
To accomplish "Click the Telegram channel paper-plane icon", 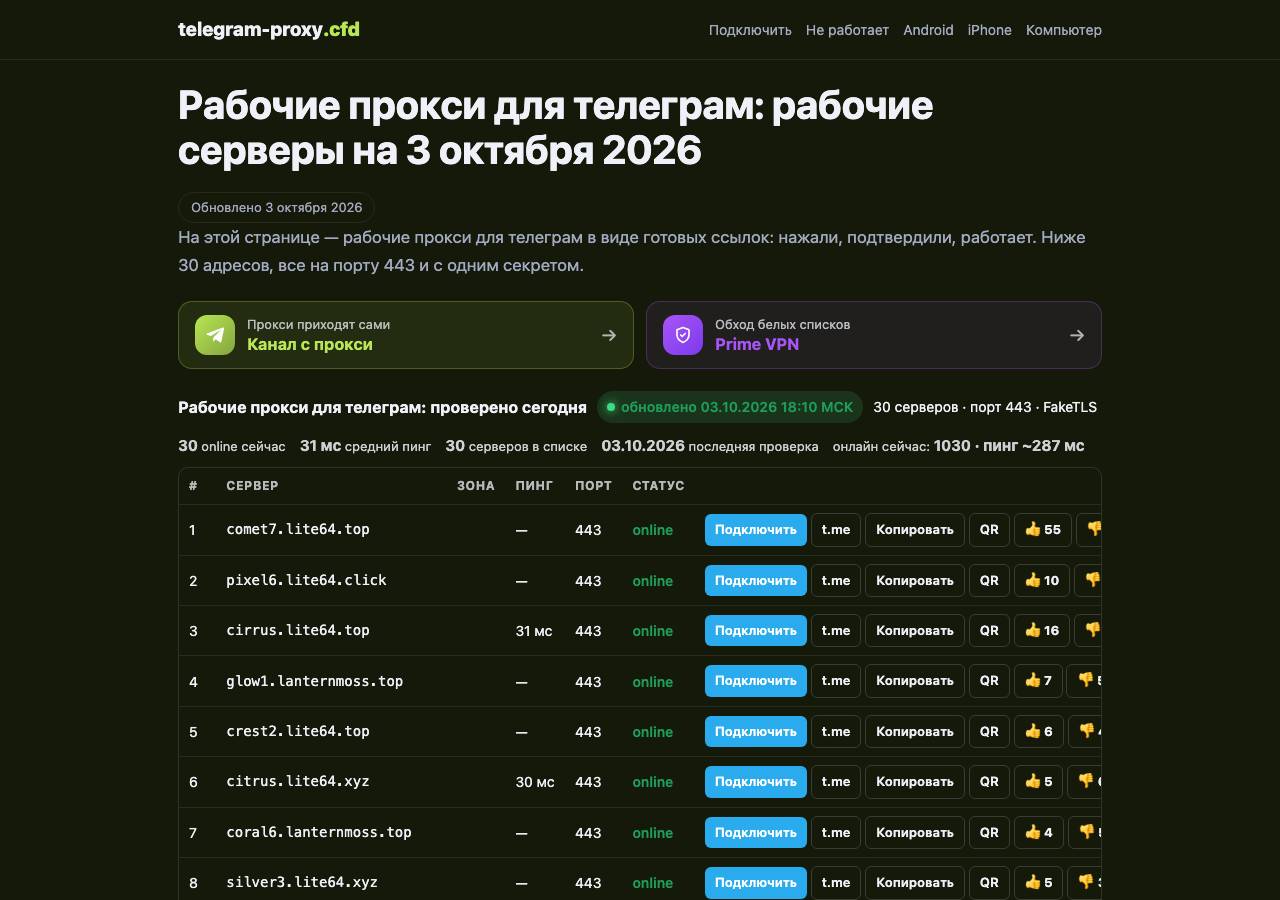I will click(215, 335).
